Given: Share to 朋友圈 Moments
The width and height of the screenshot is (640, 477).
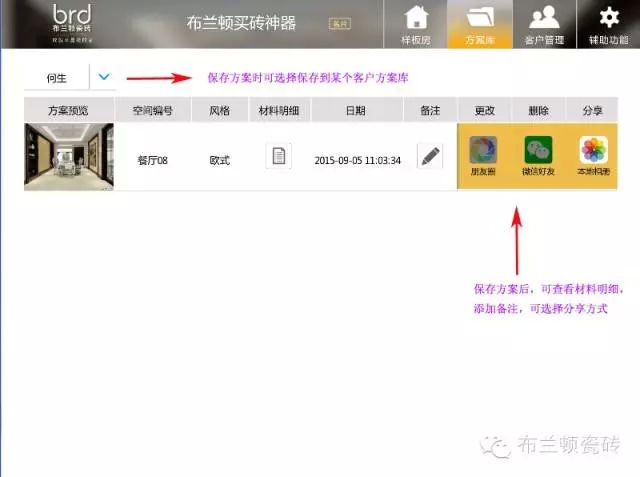Looking at the screenshot, I should 483,156.
